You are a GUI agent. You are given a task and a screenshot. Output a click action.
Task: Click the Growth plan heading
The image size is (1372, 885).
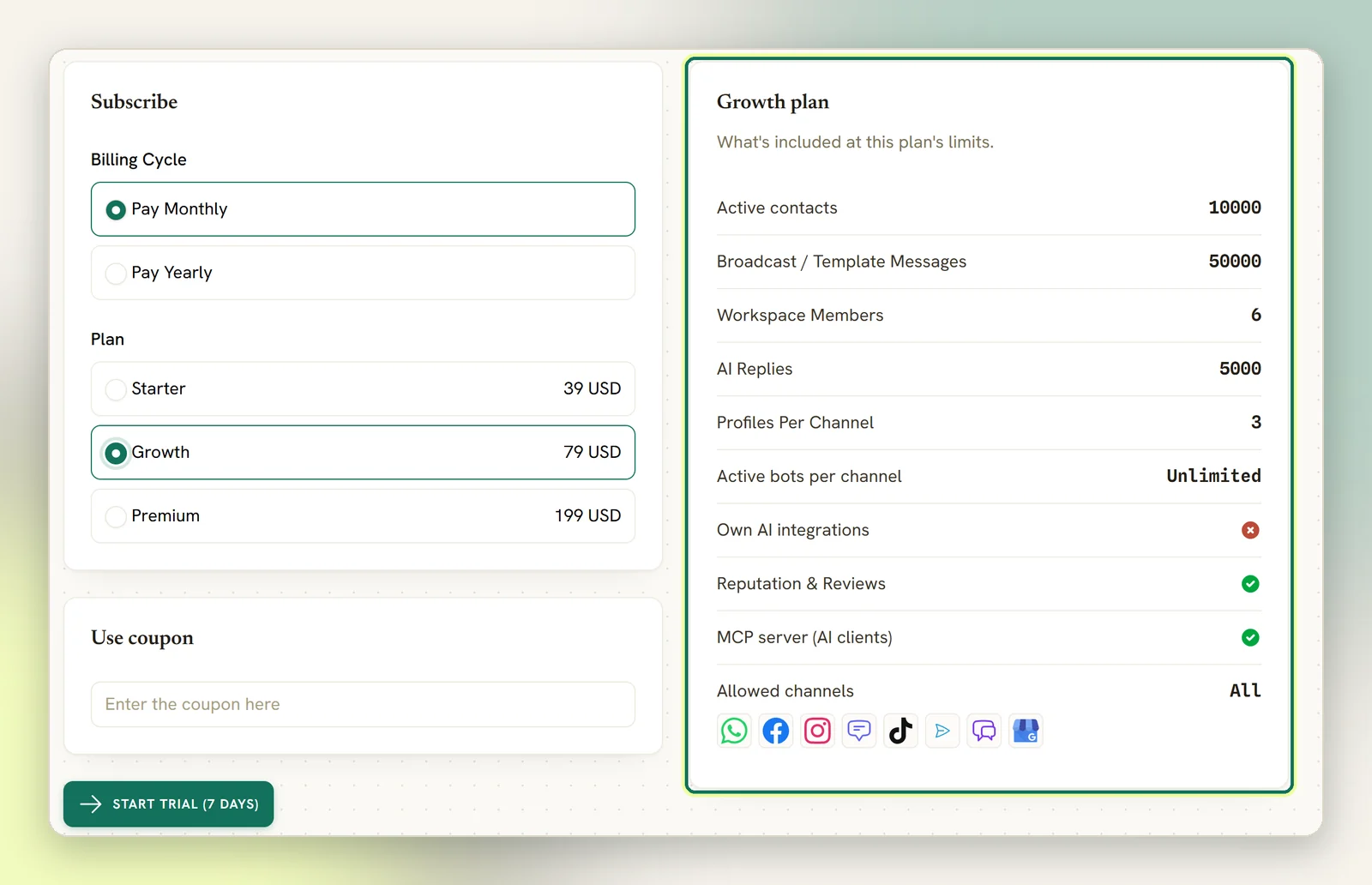point(773,102)
